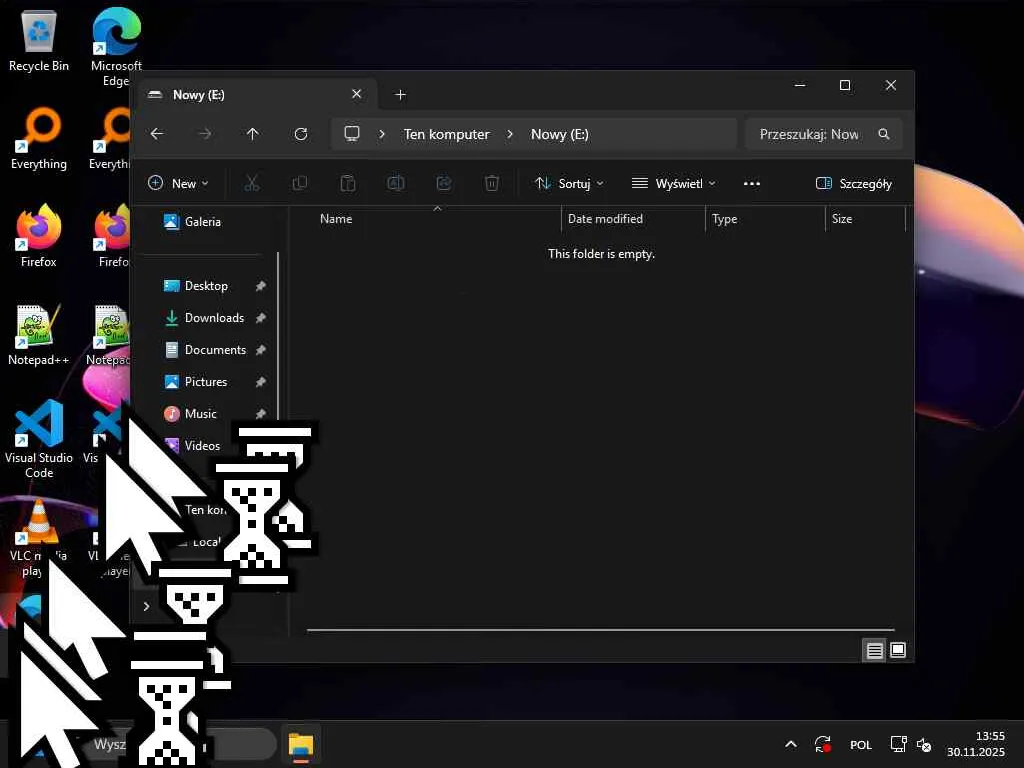Sort by Date modified column header

tap(633, 219)
